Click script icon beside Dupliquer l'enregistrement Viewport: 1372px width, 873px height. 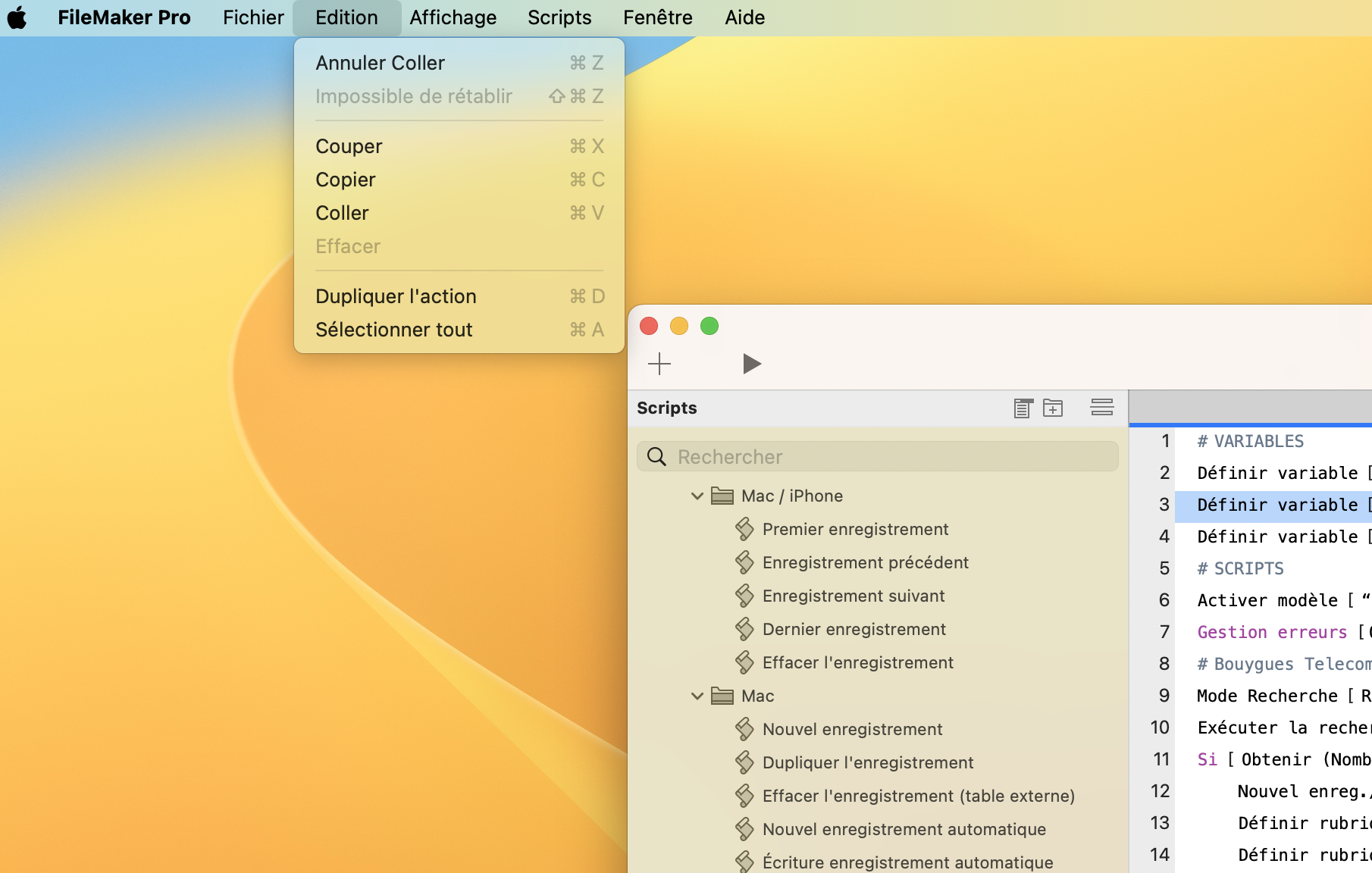(x=744, y=762)
